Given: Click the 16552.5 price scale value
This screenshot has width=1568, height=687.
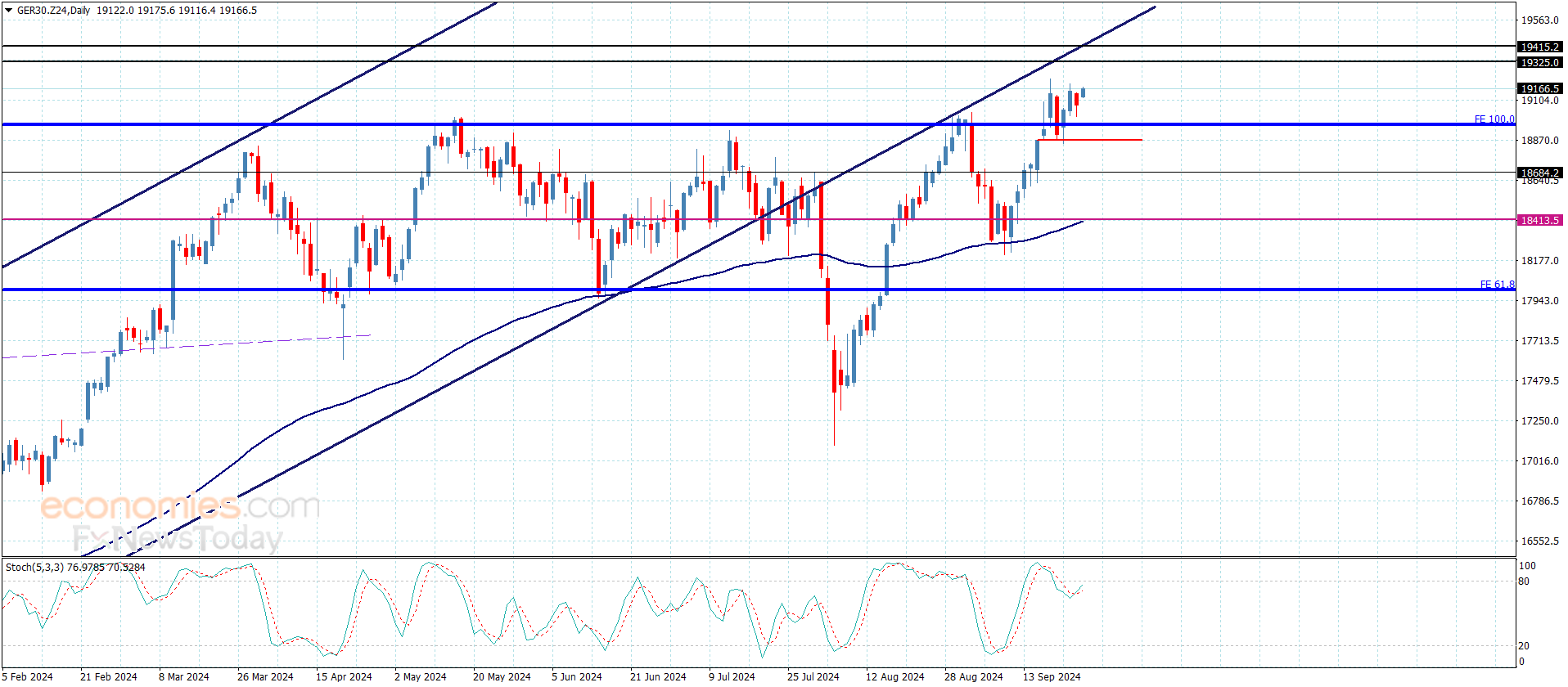Looking at the screenshot, I should (x=1540, y=541).
